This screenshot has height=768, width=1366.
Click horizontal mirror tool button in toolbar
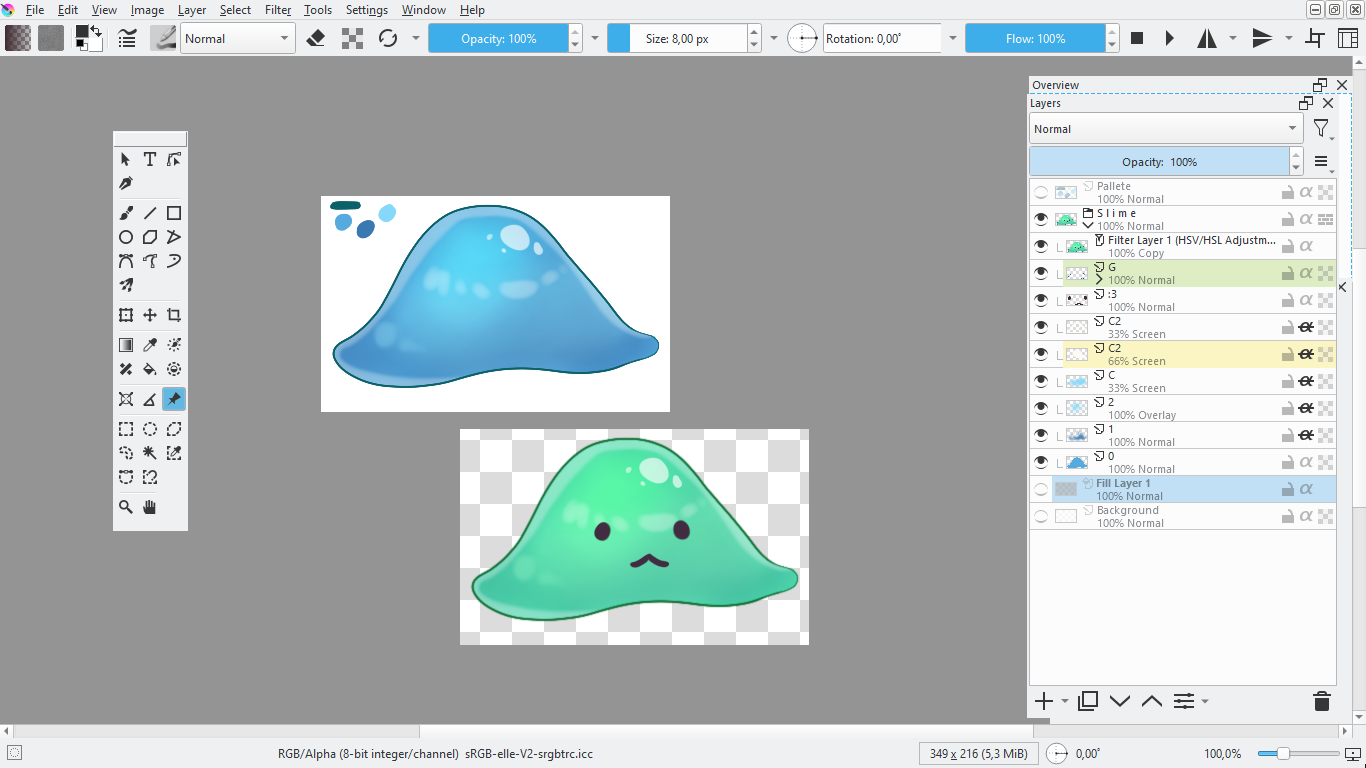click(x=1207, y=38)
